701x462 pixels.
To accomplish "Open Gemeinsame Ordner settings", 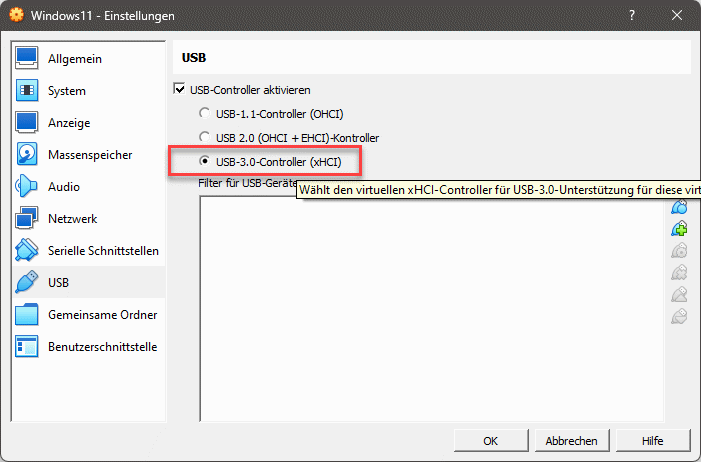I will 89,315.
